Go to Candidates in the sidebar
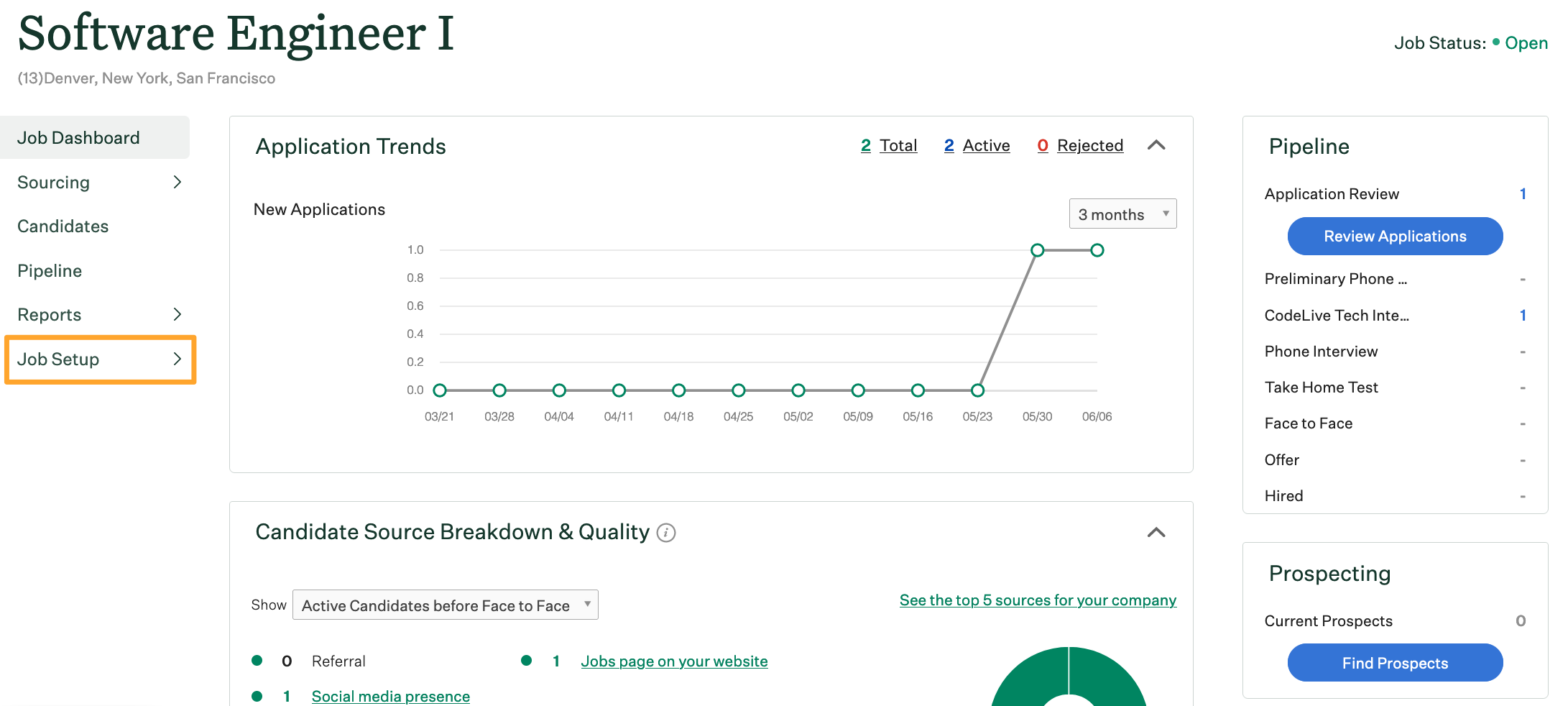This screenshot has height=706, width=1568. [63, 226]
